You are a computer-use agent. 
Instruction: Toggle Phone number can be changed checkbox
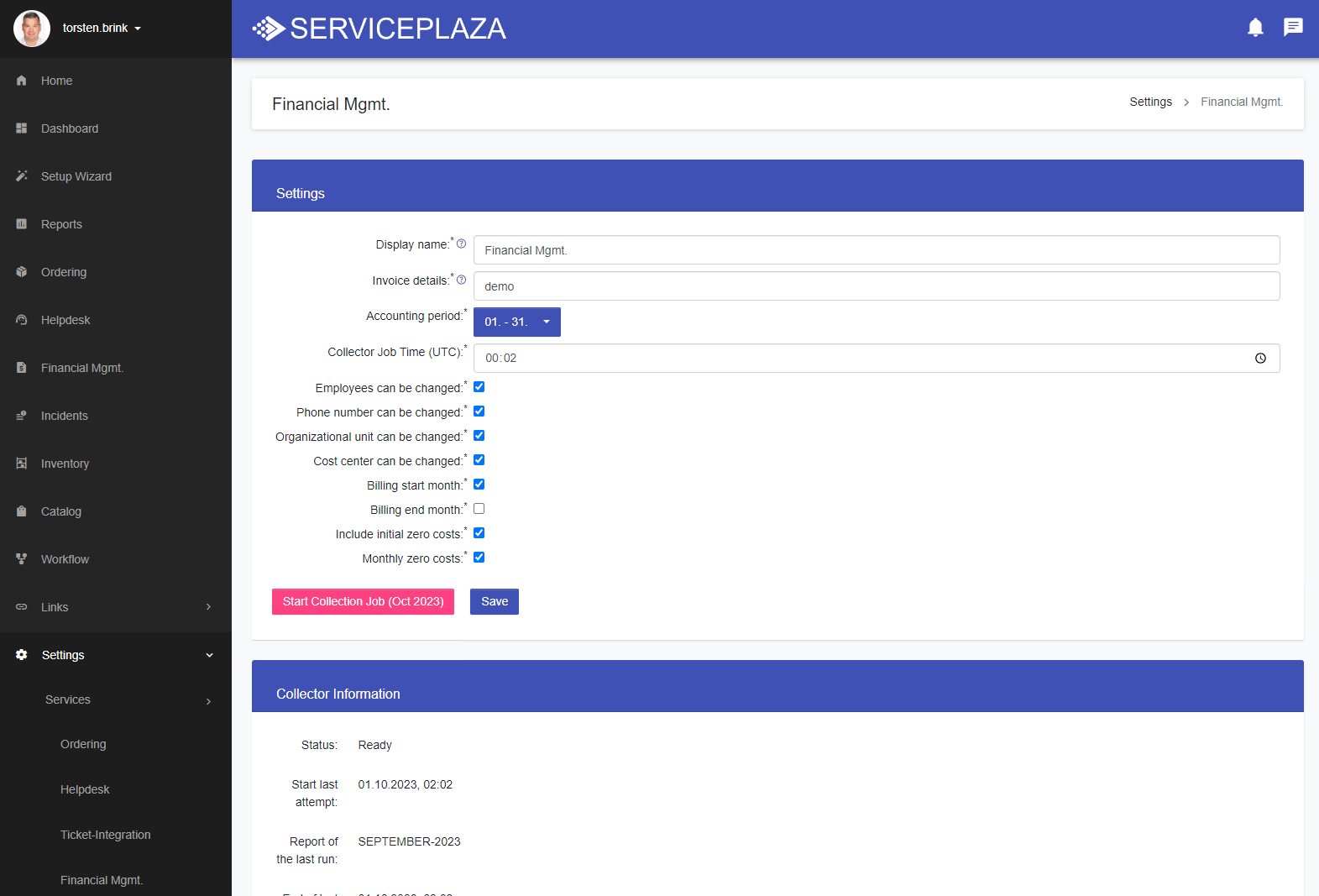(x=479, y=411)
